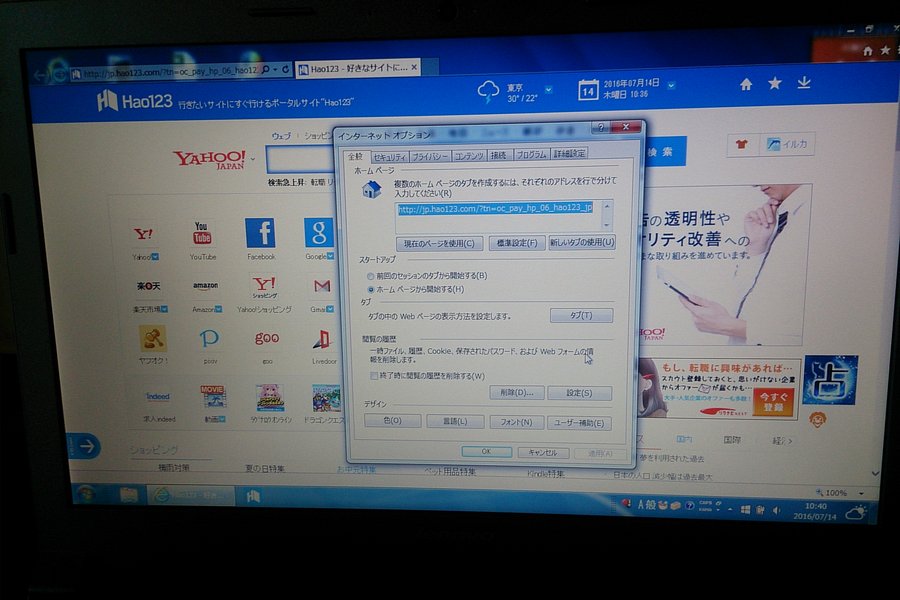
Task: Open the YouTube shortcut icon
Action: [x=201, y=233]
